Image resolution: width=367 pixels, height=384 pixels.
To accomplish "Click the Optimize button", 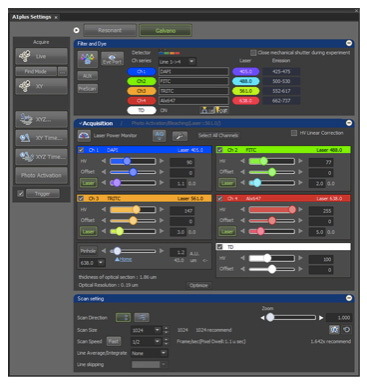I will [x=199, y=285].
